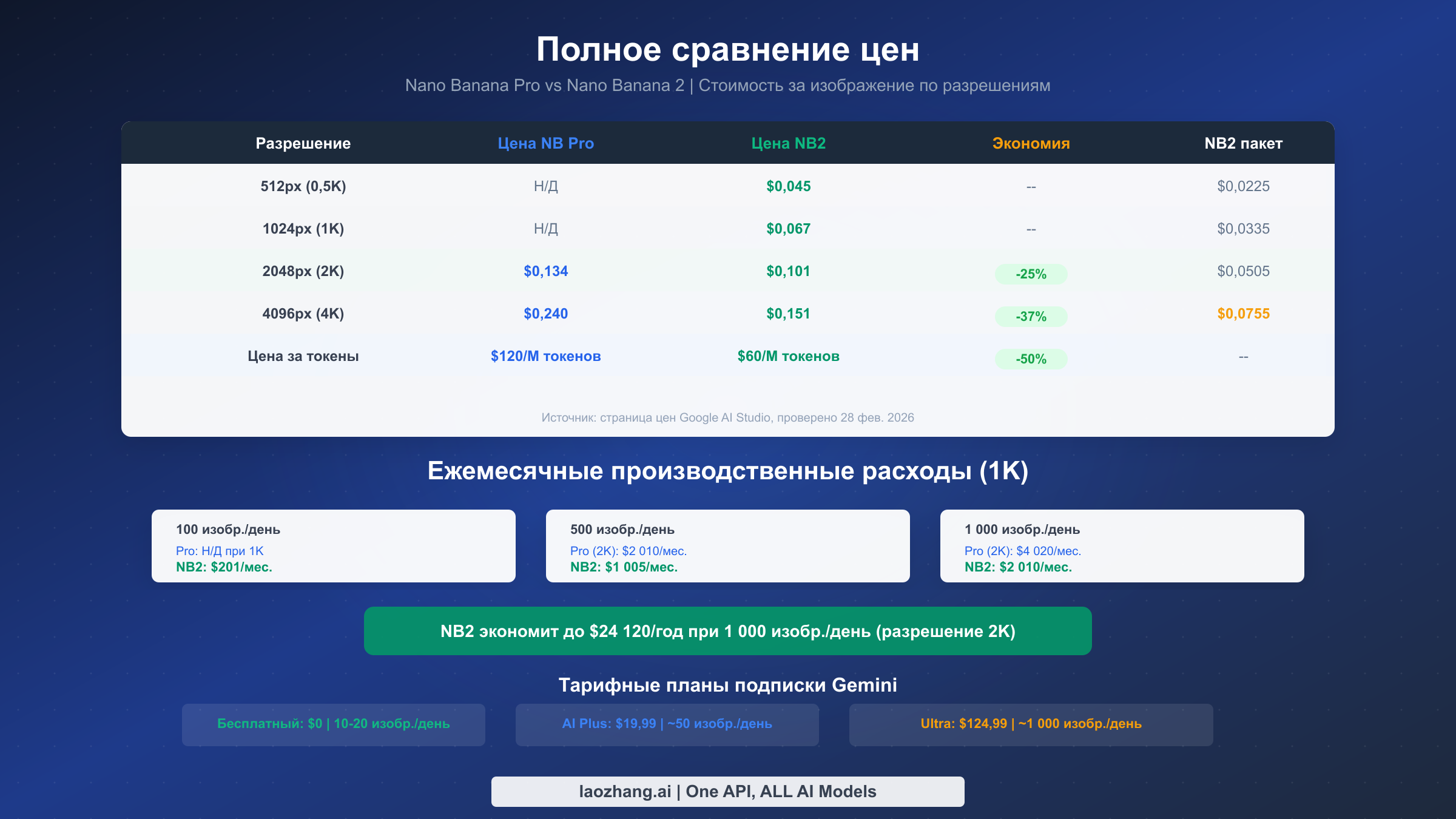Select the "Бесплатный" plan chip
This screenshot has width=1456, height=819.
pos(332,724)
